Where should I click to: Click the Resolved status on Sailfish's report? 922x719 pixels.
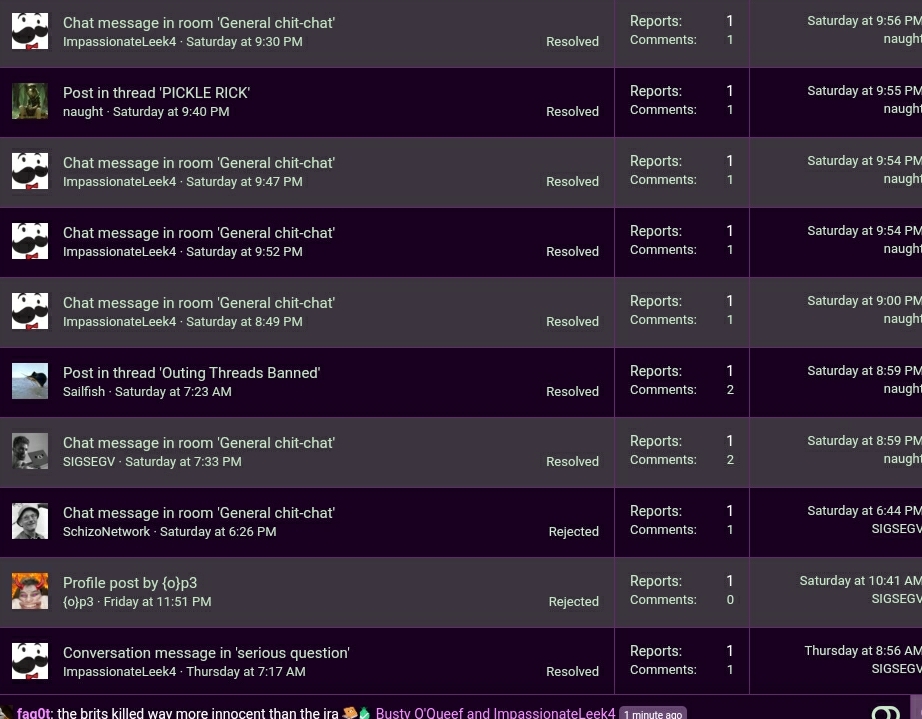point(572,392)
